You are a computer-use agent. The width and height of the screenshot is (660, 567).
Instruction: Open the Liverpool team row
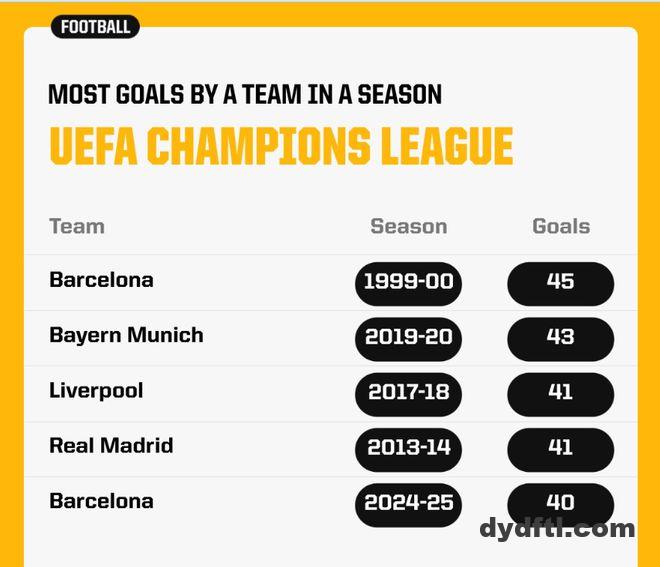96,390
